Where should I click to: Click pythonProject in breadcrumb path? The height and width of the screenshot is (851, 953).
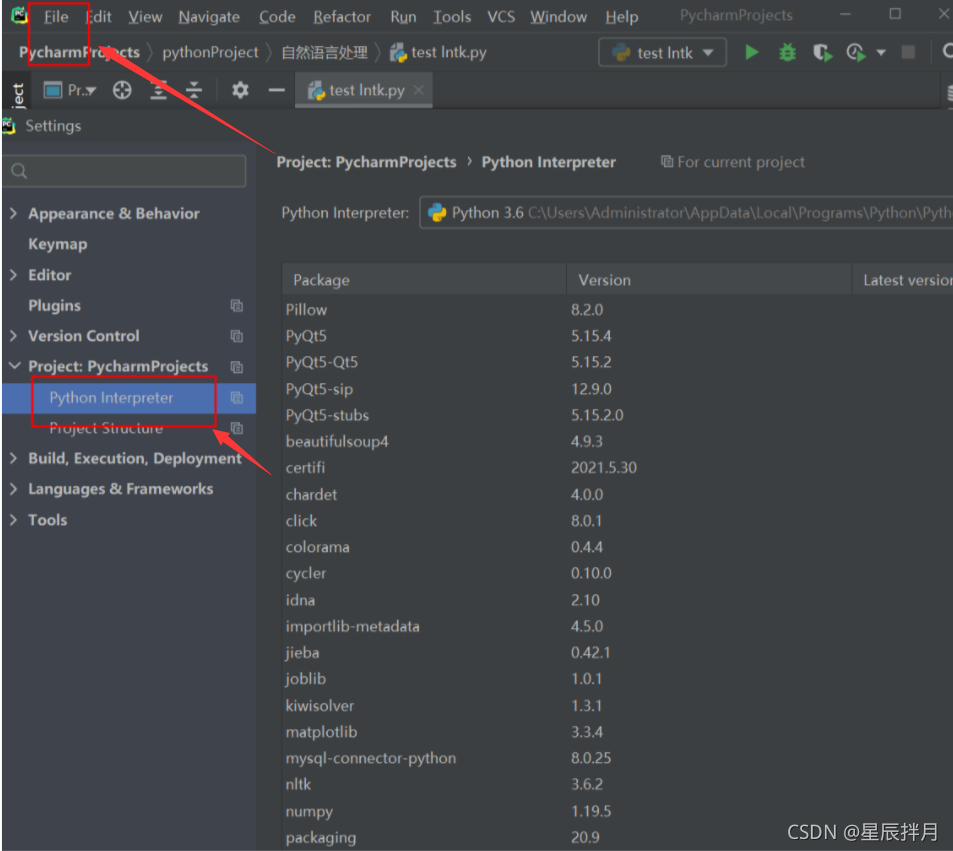tap(210, 53)
